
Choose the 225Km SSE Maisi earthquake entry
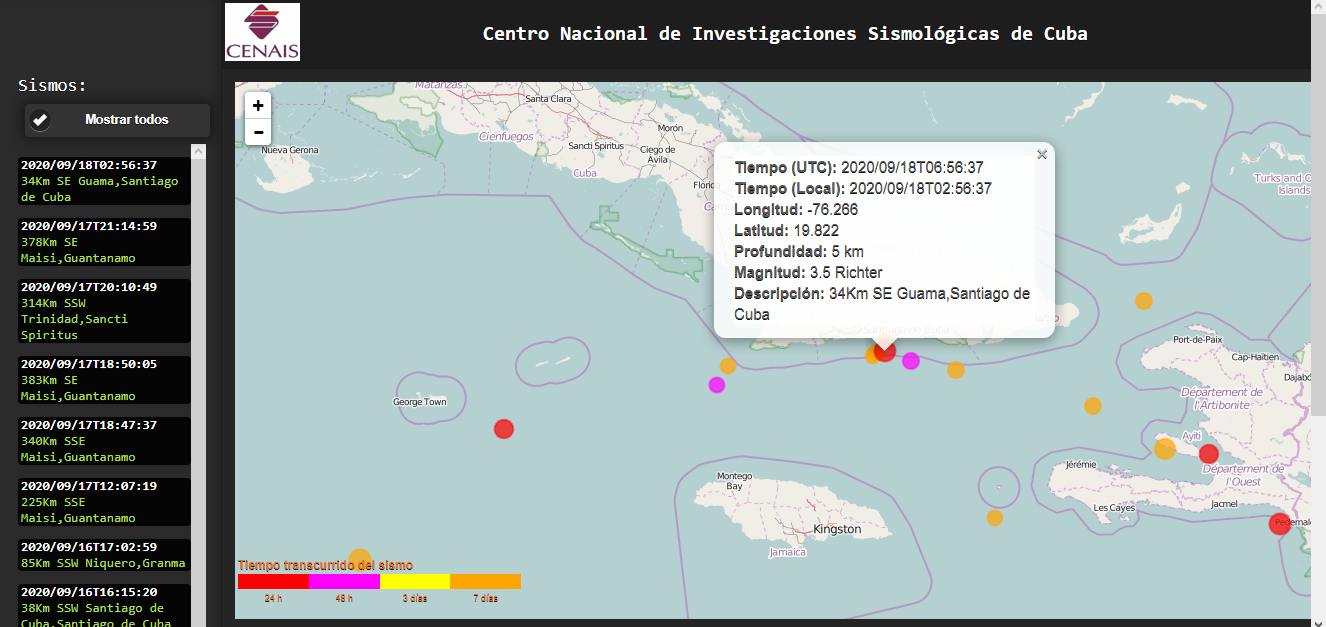(x=104, y=502)
